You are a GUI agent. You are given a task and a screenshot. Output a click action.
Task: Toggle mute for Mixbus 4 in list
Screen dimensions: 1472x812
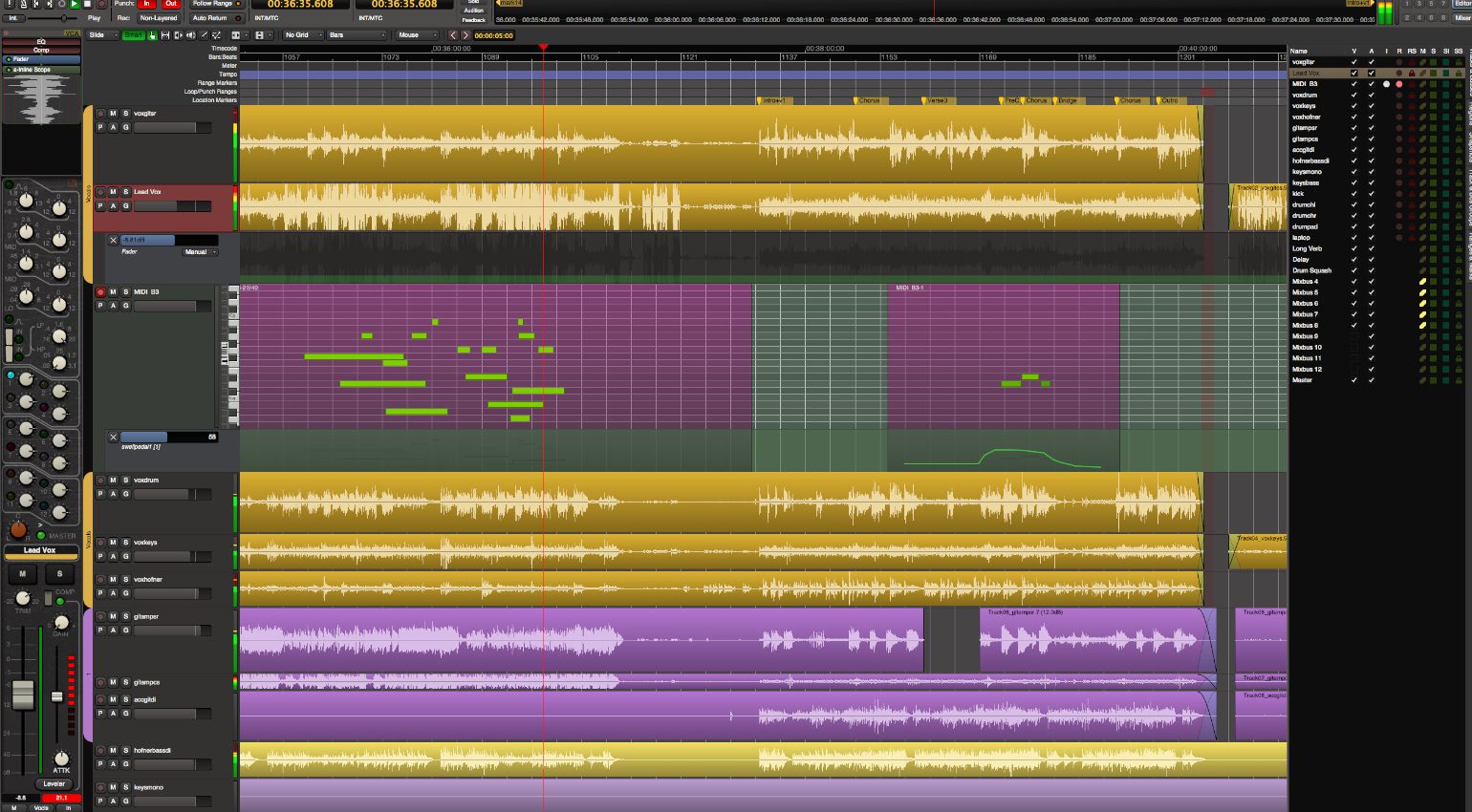tap(1422, 282)
